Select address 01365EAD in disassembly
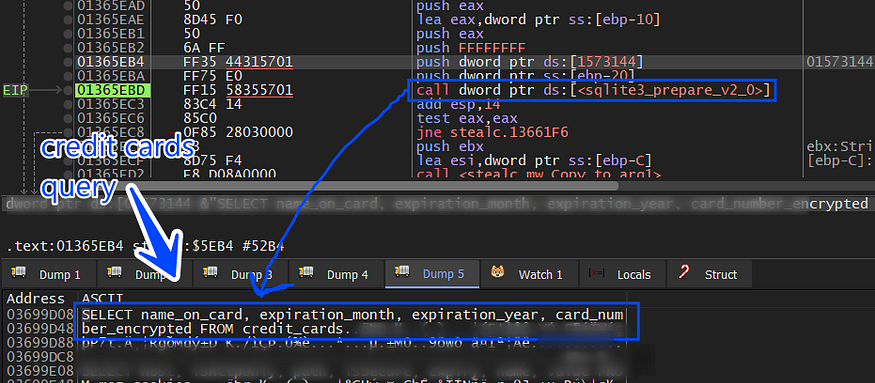This screenshot has width=875, height=383. coord(112,6)
